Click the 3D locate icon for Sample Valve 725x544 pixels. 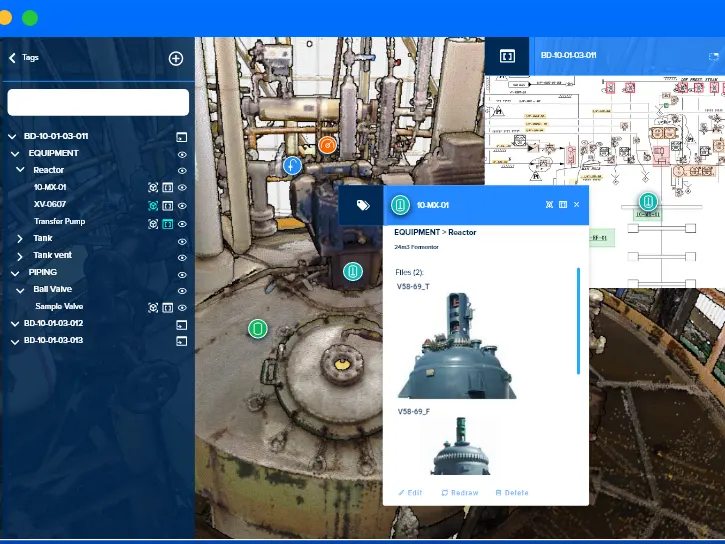(153, 308)
